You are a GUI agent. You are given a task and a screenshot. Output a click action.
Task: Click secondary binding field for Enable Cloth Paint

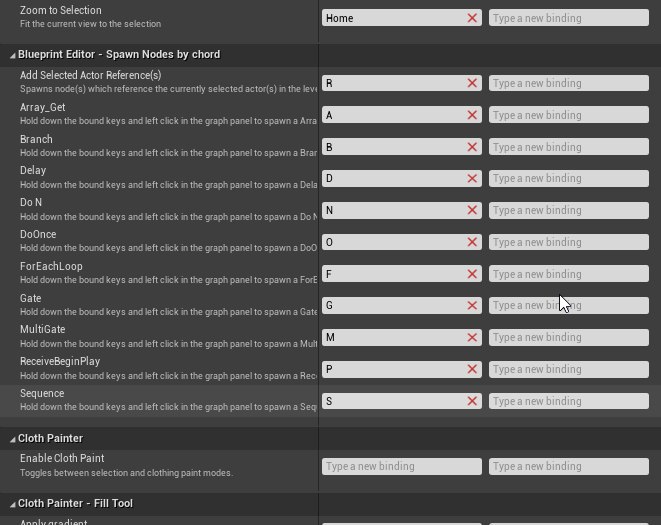(569, 466)
